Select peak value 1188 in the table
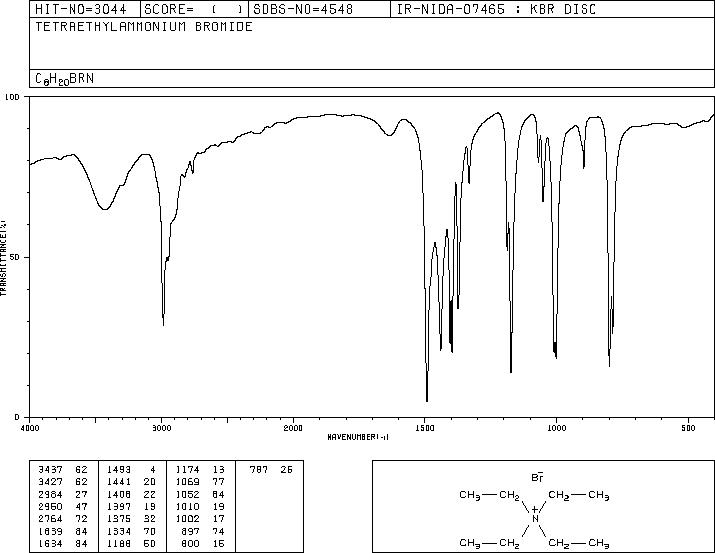Viewport: 715px width, 553px height. (x=119, y=544)
